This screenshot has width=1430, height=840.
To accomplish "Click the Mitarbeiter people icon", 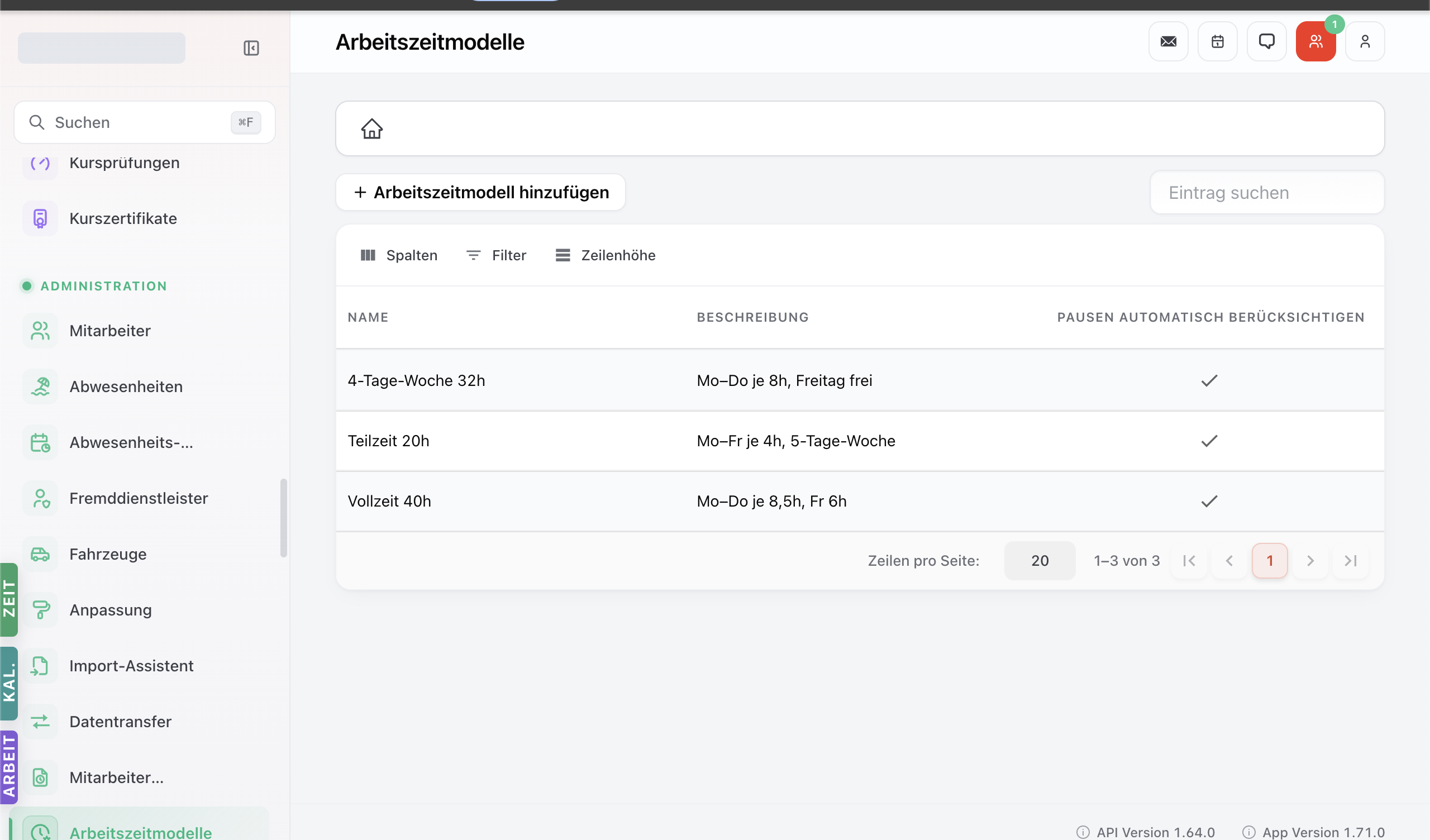I will [x=40, y=331].
